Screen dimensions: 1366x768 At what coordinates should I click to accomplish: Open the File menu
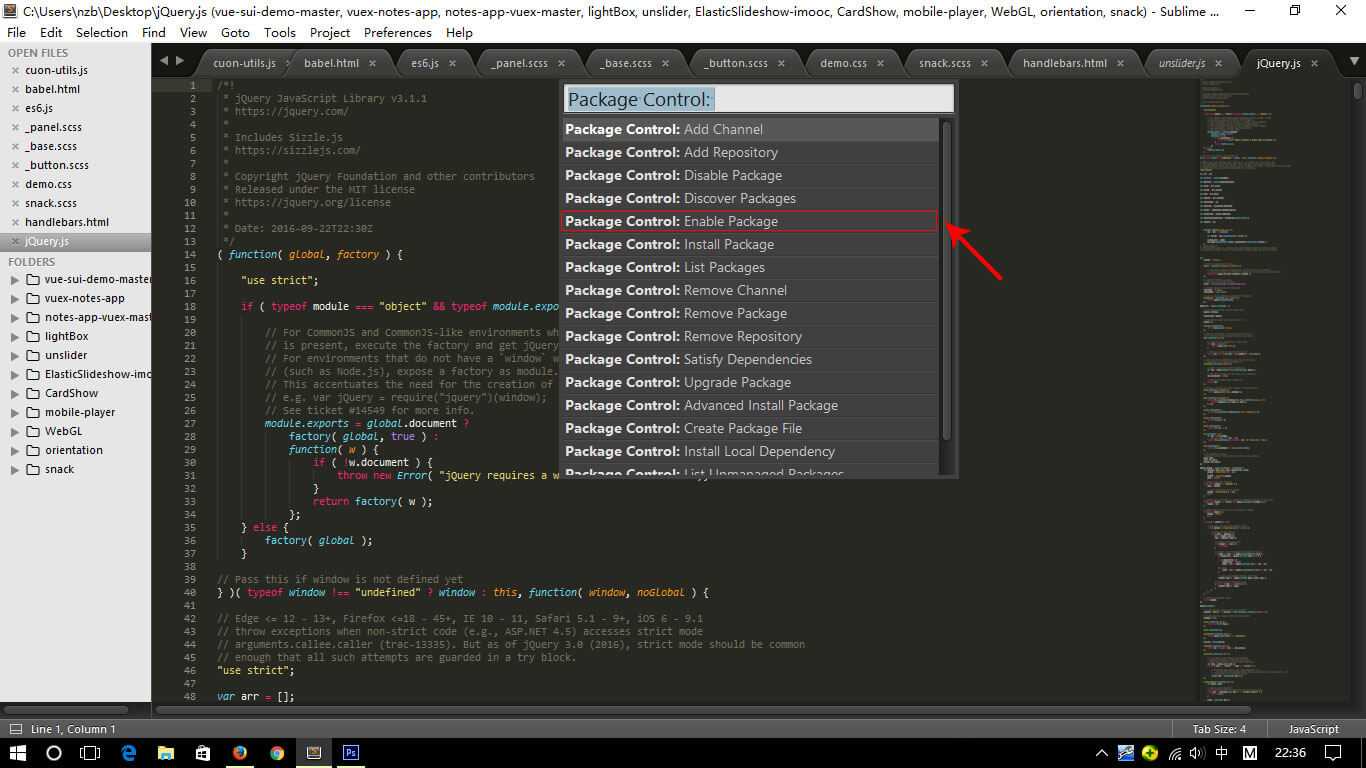tap(16, 32)
